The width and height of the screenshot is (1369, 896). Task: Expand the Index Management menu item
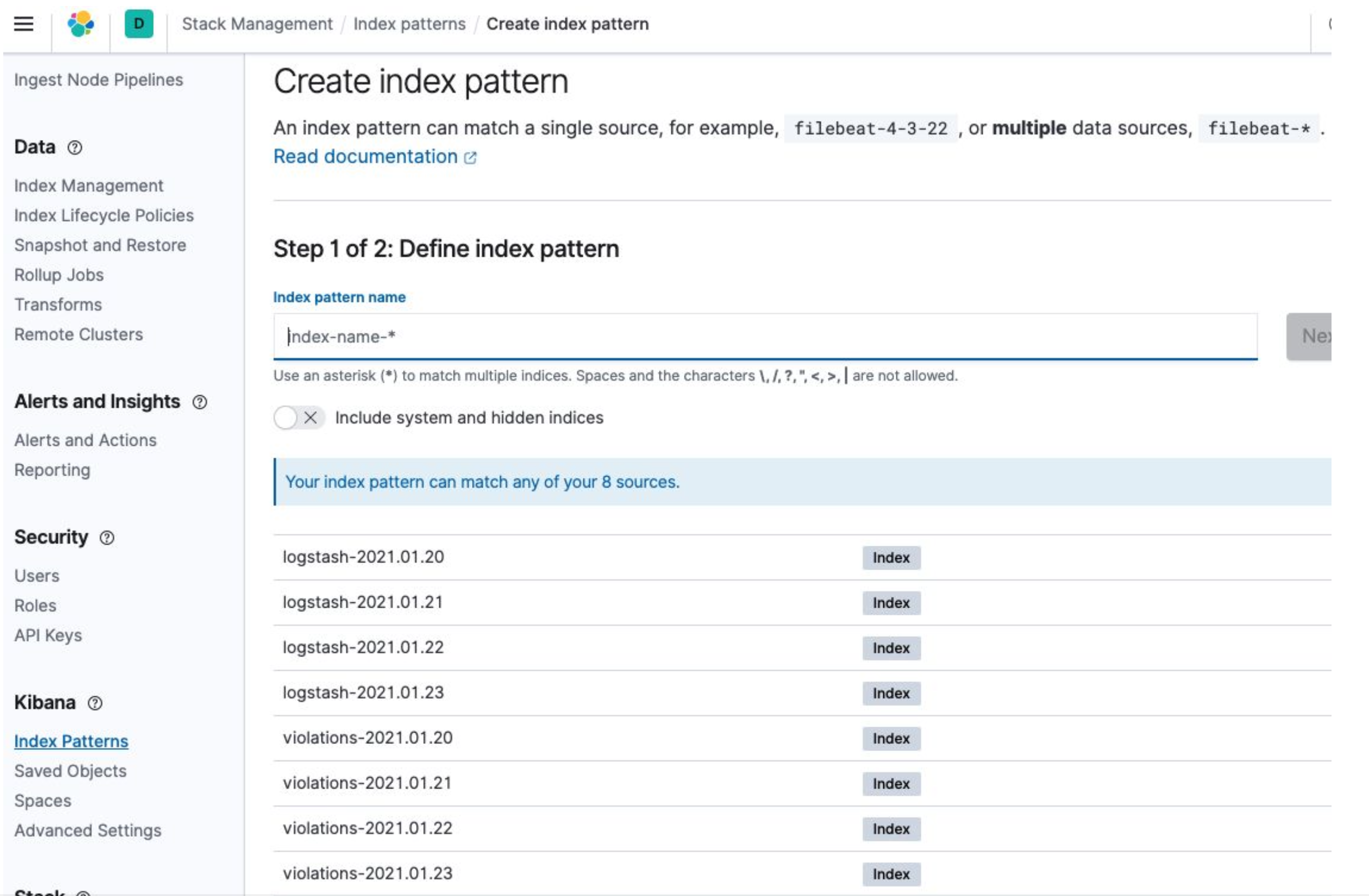coord(89,185)
